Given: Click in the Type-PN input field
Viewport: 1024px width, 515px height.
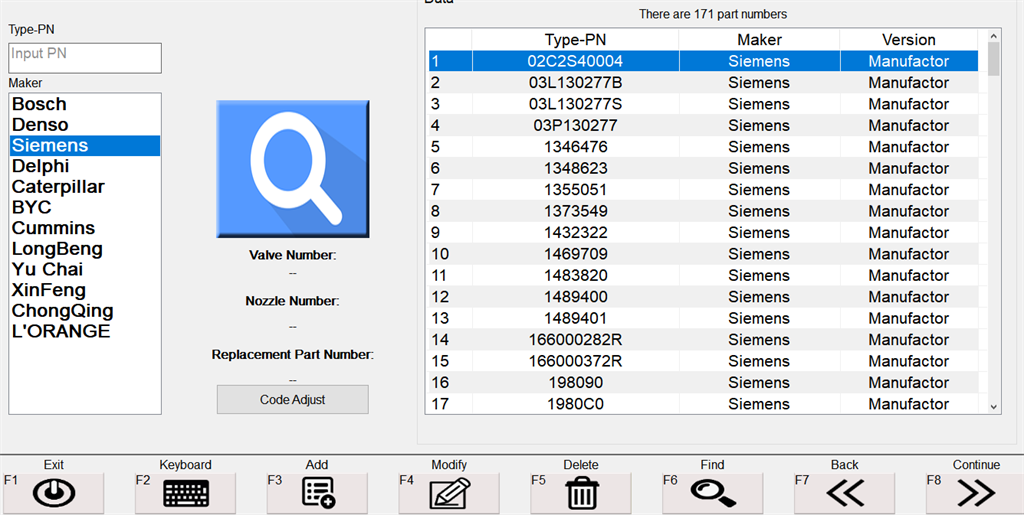Looking at the screenshot, I should [85, 58].
